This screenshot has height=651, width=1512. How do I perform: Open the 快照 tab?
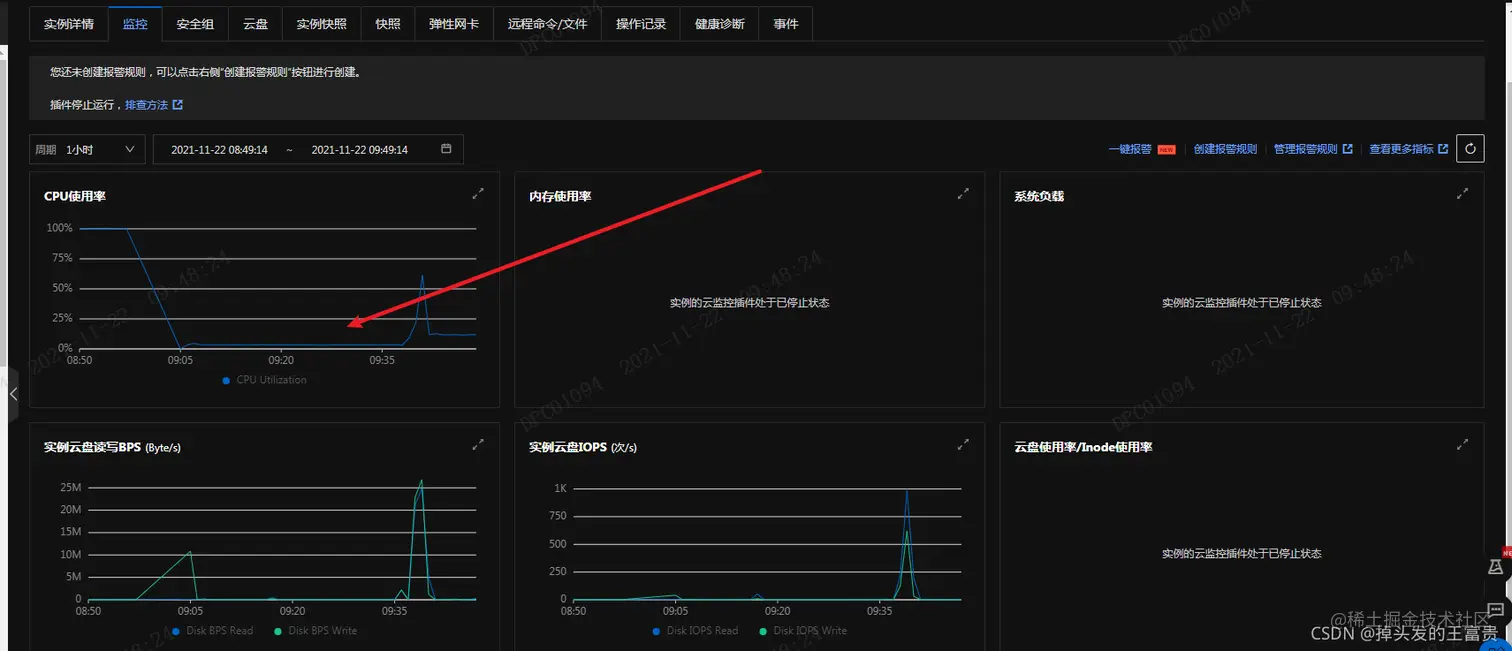coord(387,24)
